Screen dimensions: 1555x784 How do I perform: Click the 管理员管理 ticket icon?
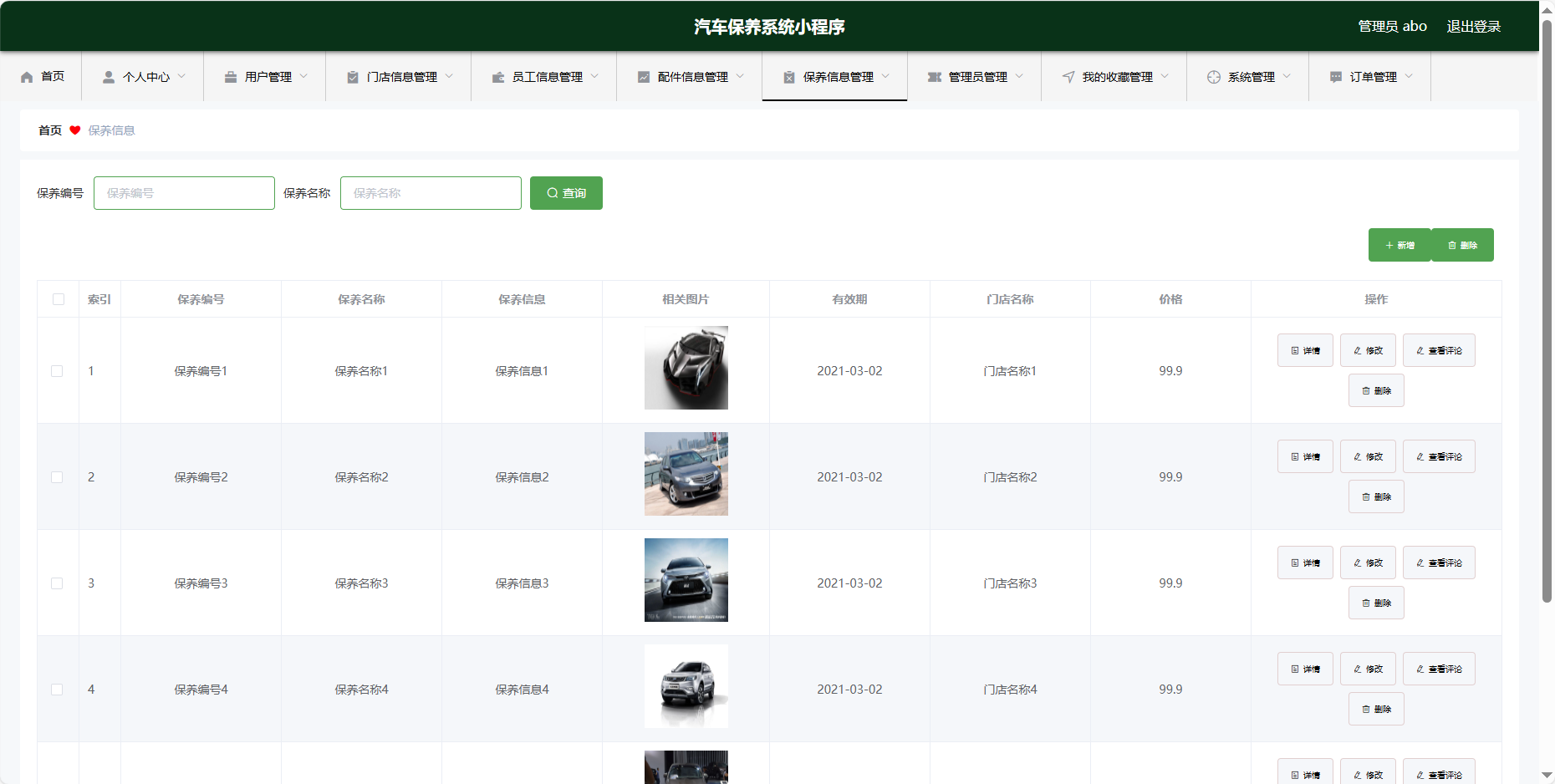935,77
